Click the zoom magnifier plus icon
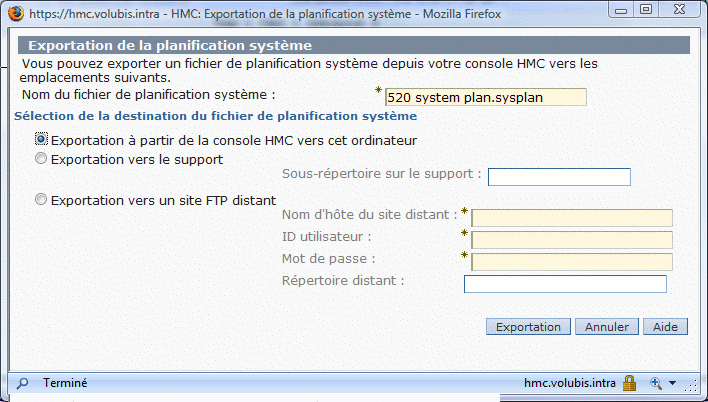The image size is (708, 402). click(656, 383)
